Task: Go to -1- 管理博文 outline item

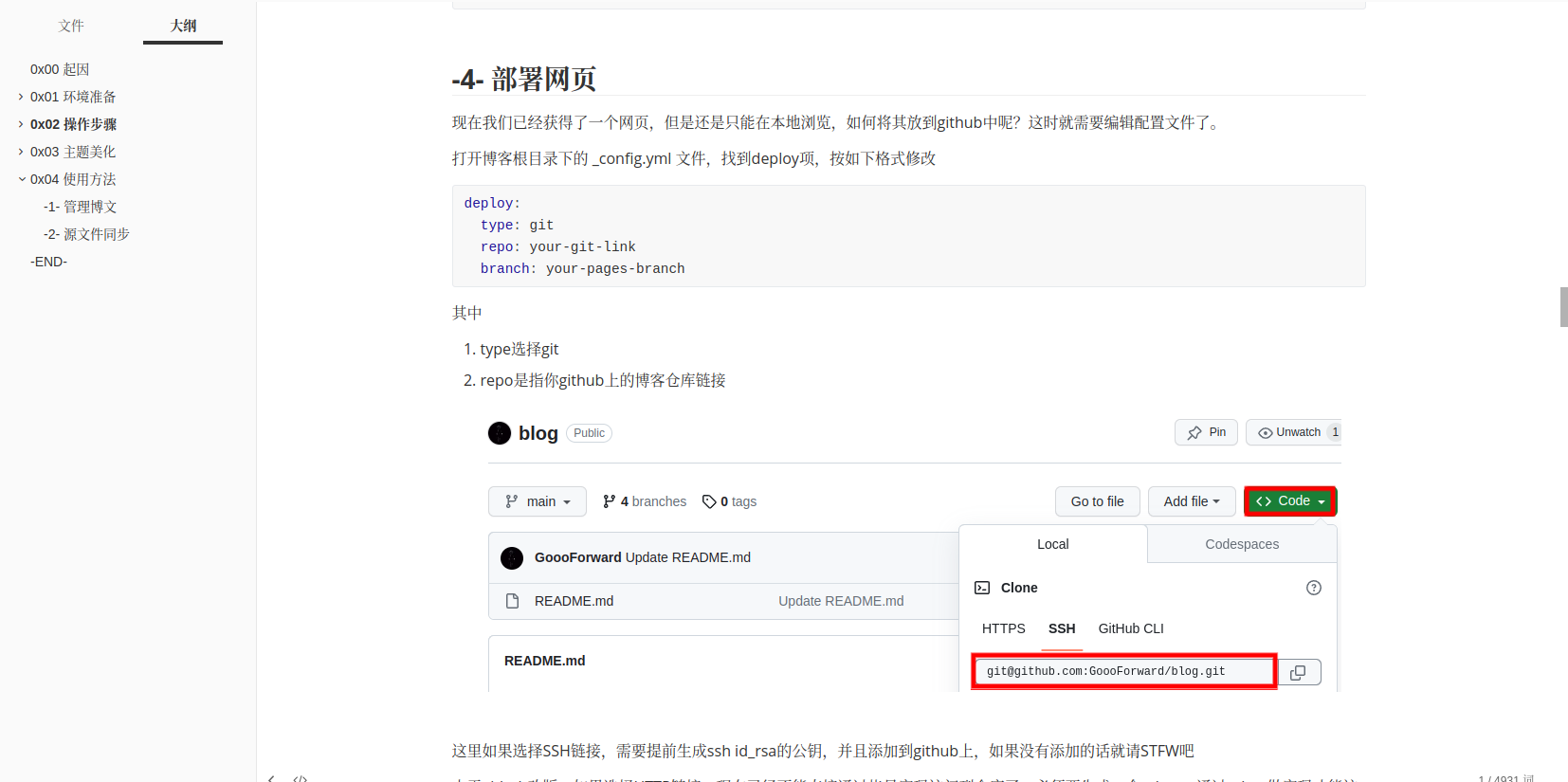Action: pos(81,207)
